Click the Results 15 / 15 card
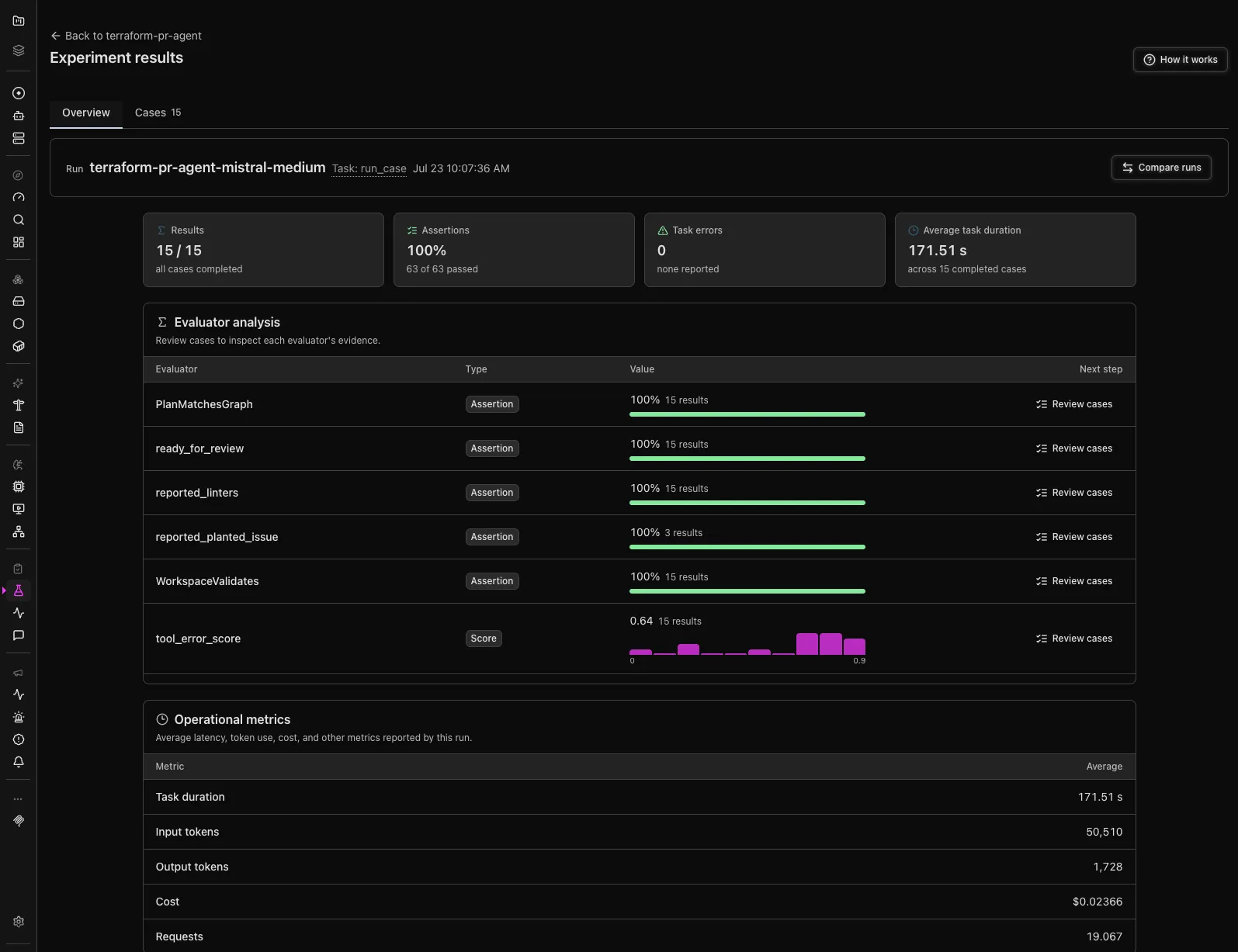The image size is (1238, 952). tap(263, 250)
